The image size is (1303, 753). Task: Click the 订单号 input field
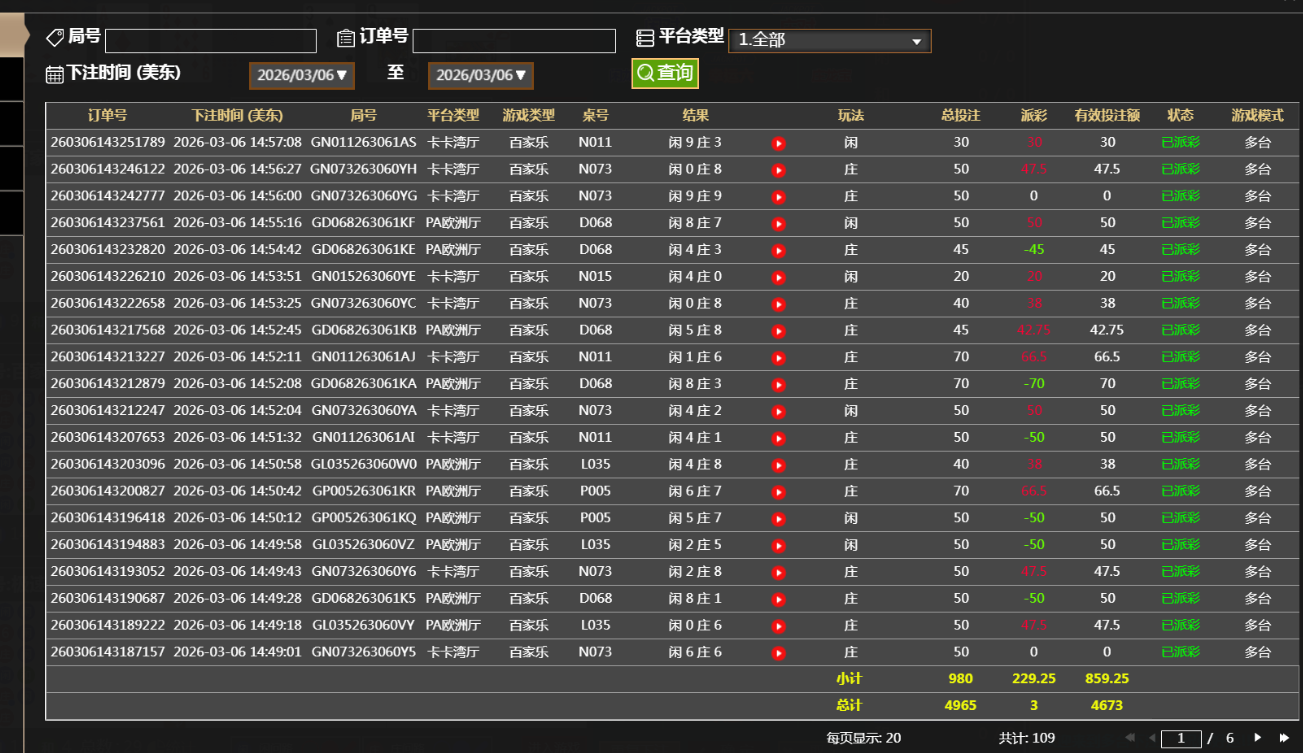pyautogui.click(x=513, y=41)
